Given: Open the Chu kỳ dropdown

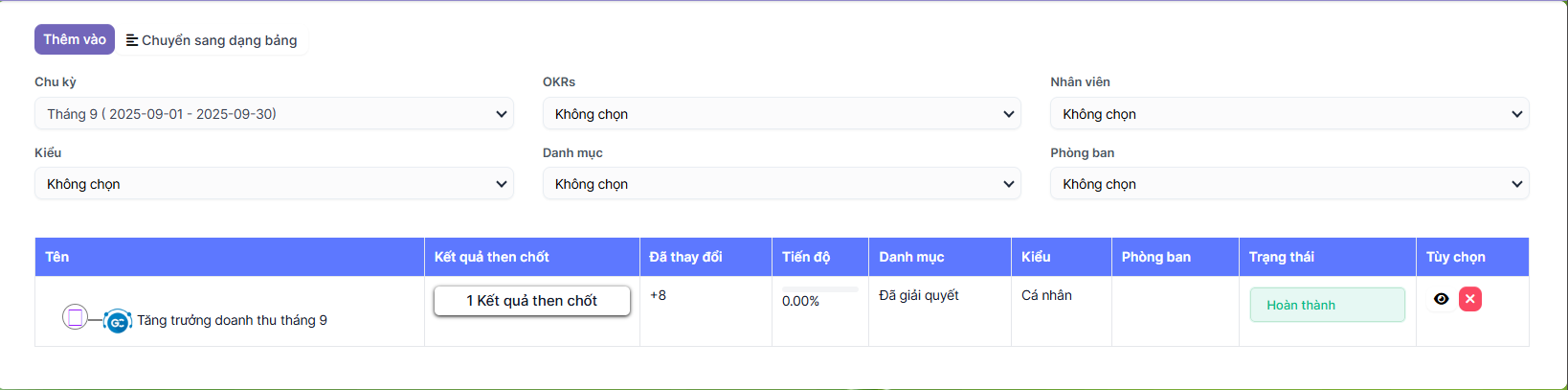Looking at the screenshot, I should point(274,114).
